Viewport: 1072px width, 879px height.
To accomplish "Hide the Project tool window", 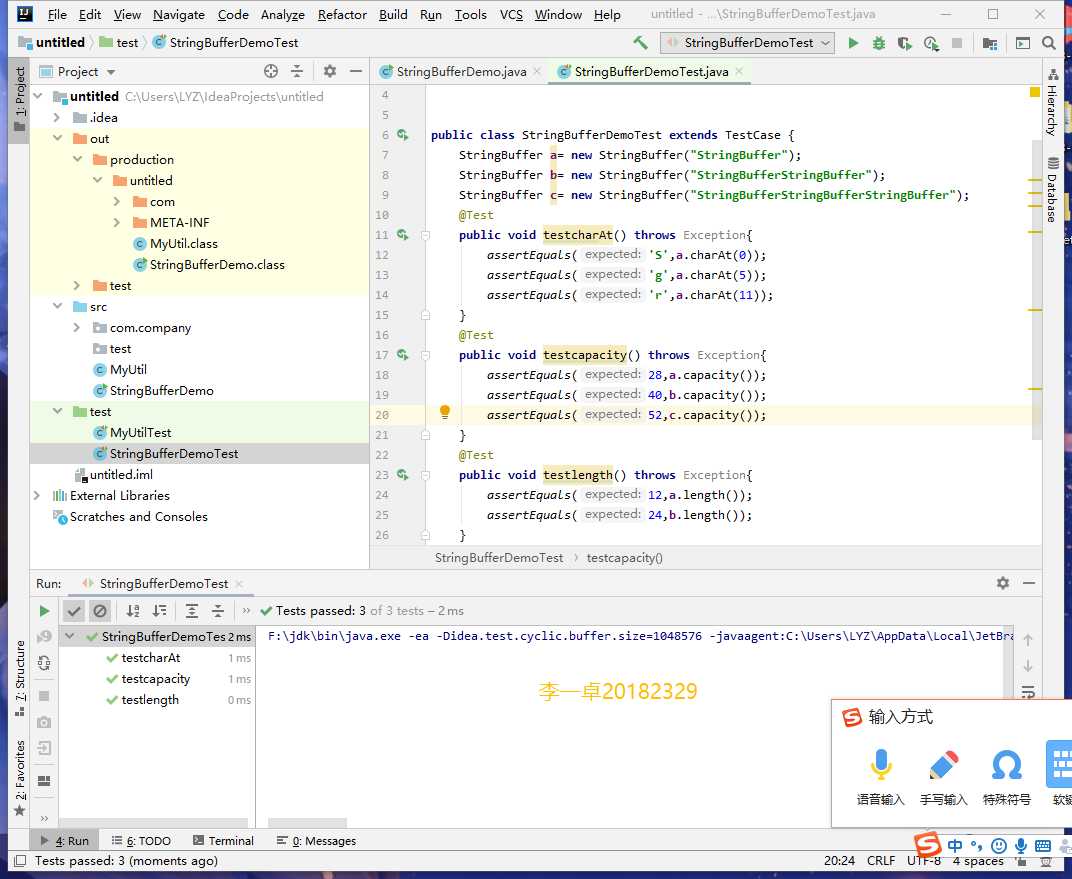I will 356,71.
